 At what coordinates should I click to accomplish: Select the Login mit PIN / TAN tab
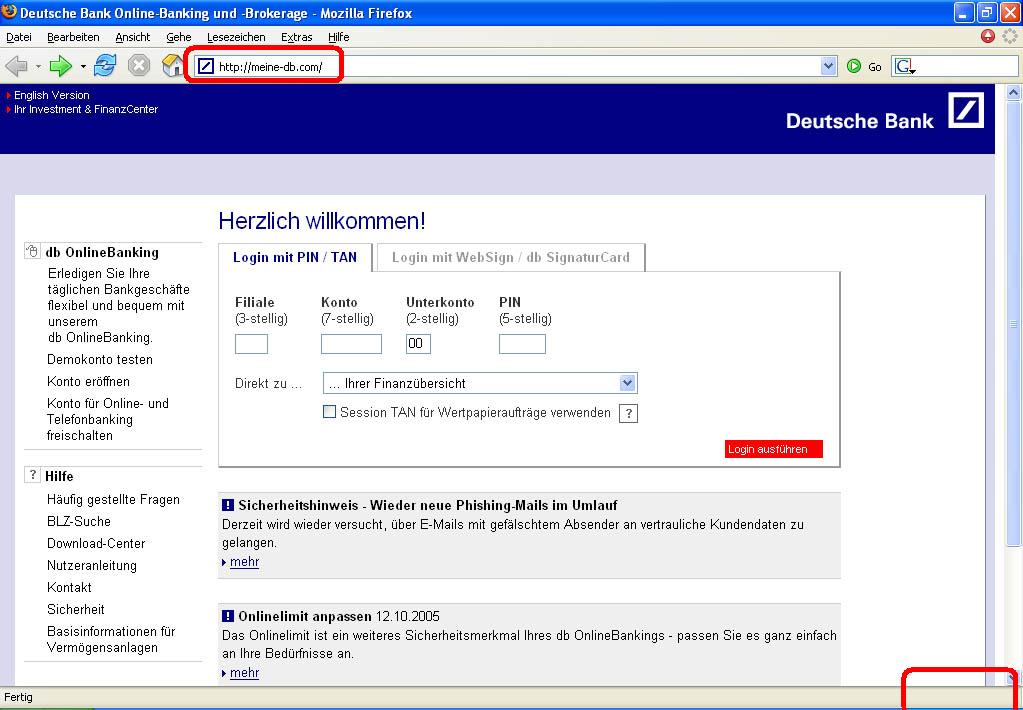pos(295,257)
